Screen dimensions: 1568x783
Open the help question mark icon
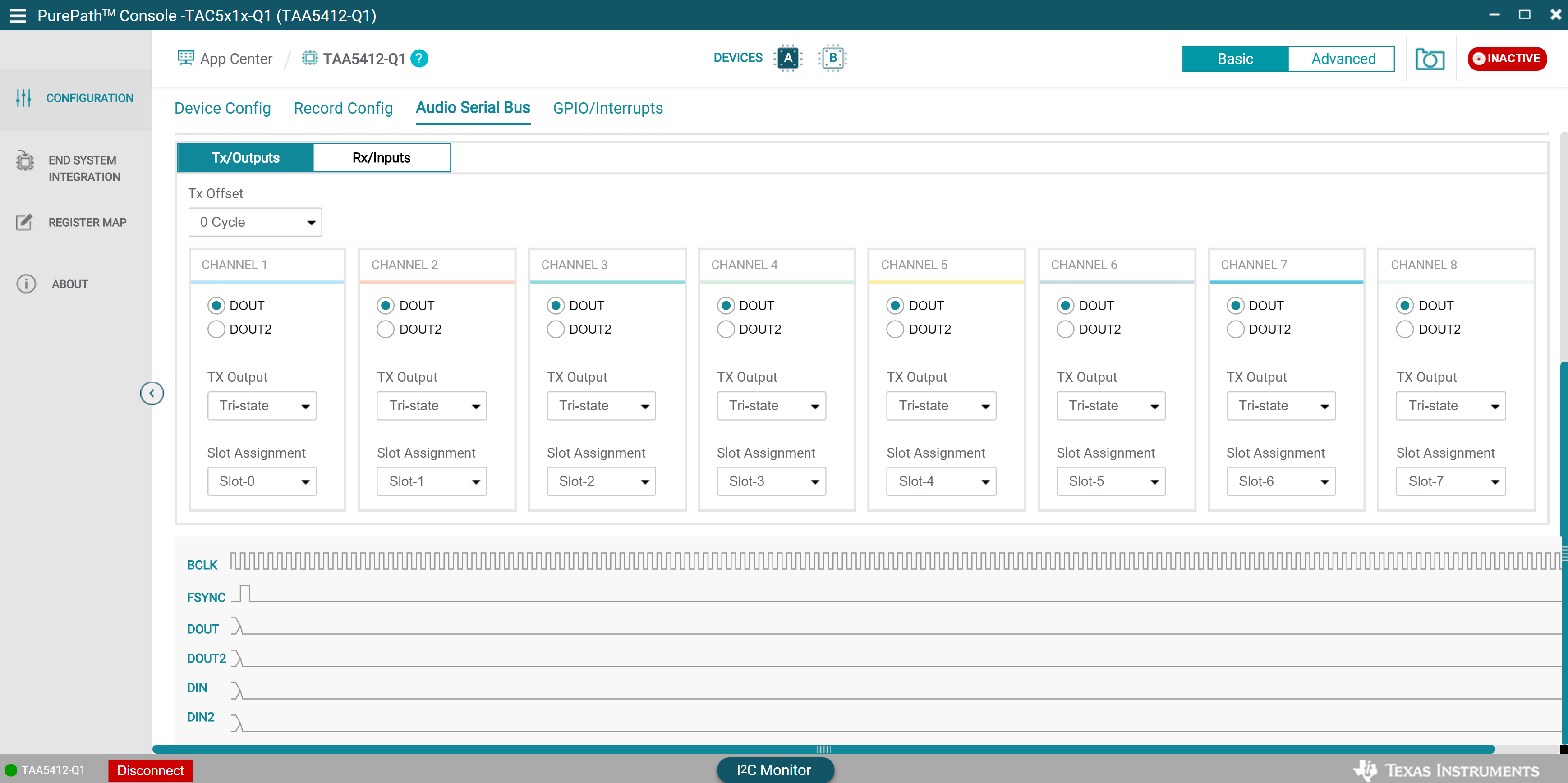tap(419, 59)
